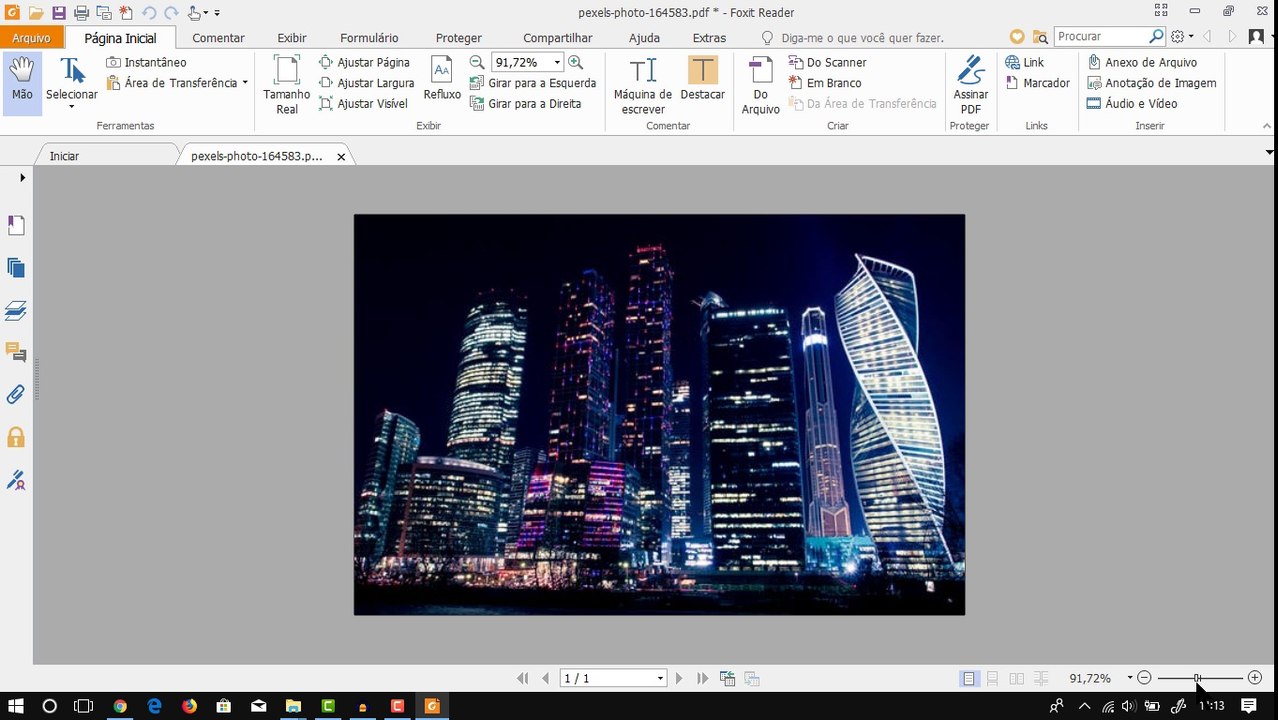The image size is (1278, 720).
Task: Click the undo arrow in quick toolbar
Action: click(x=149, y=13)
